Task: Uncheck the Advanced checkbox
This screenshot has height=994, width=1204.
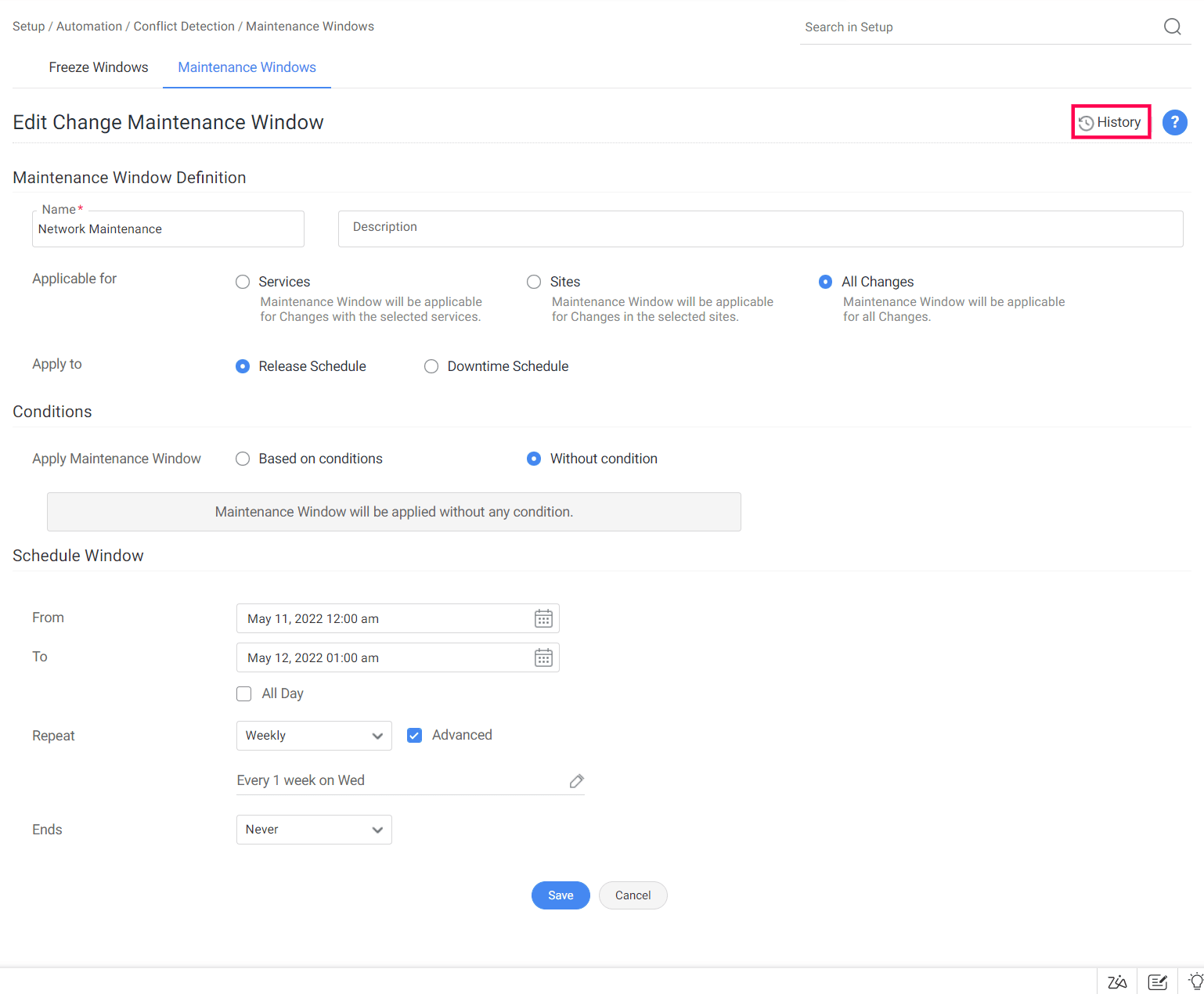Action: (x=415, y=735)
